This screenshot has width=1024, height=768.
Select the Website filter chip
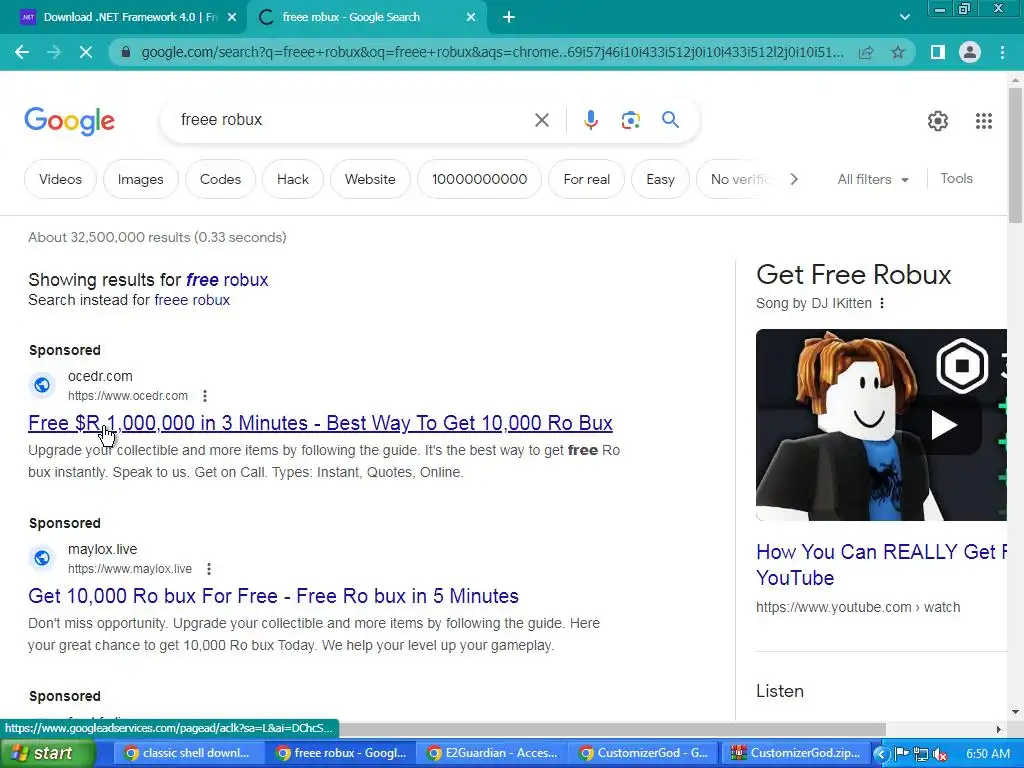[370, 179]
